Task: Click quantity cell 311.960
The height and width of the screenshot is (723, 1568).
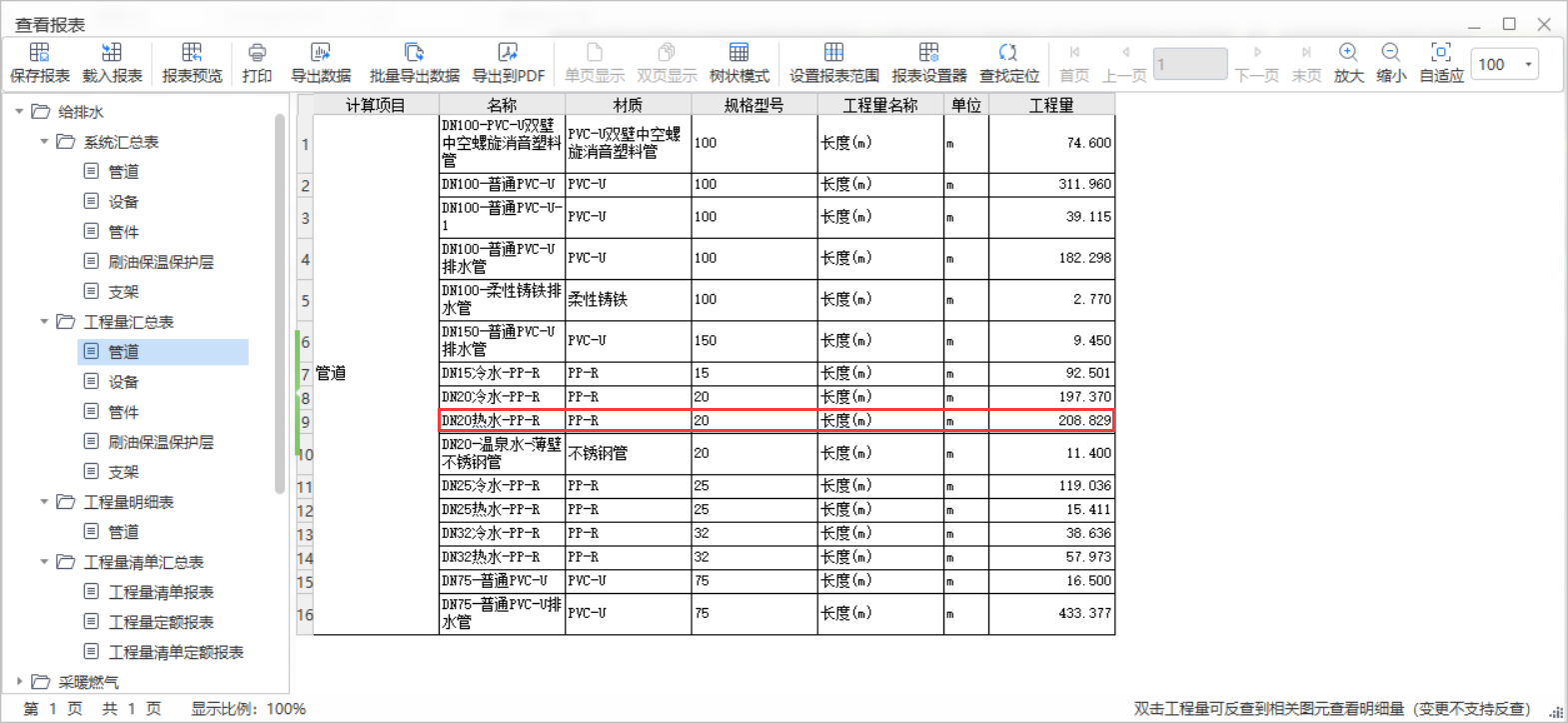Action: pos(1051,184)
